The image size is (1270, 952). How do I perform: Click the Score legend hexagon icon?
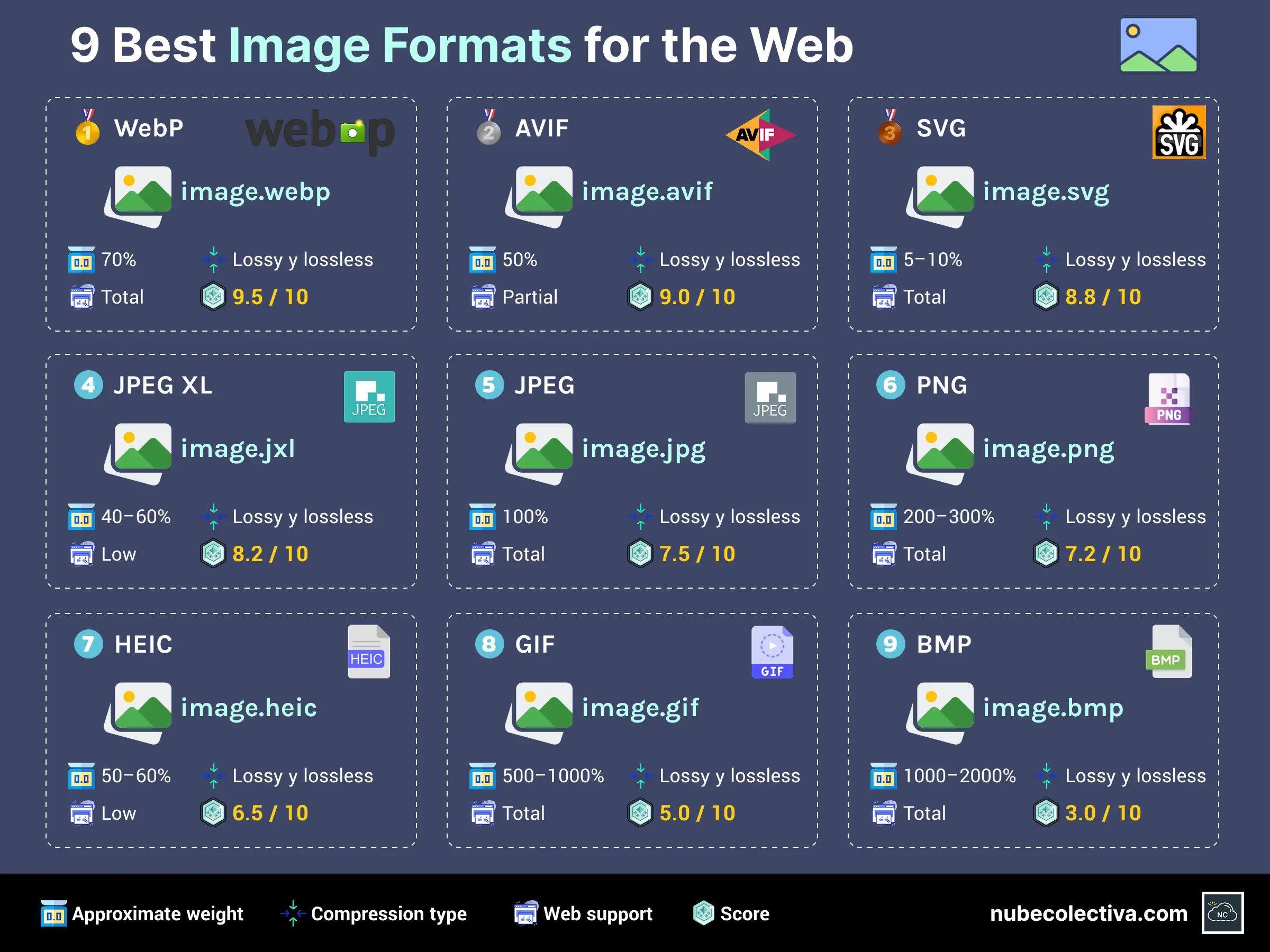pos(703,913)
